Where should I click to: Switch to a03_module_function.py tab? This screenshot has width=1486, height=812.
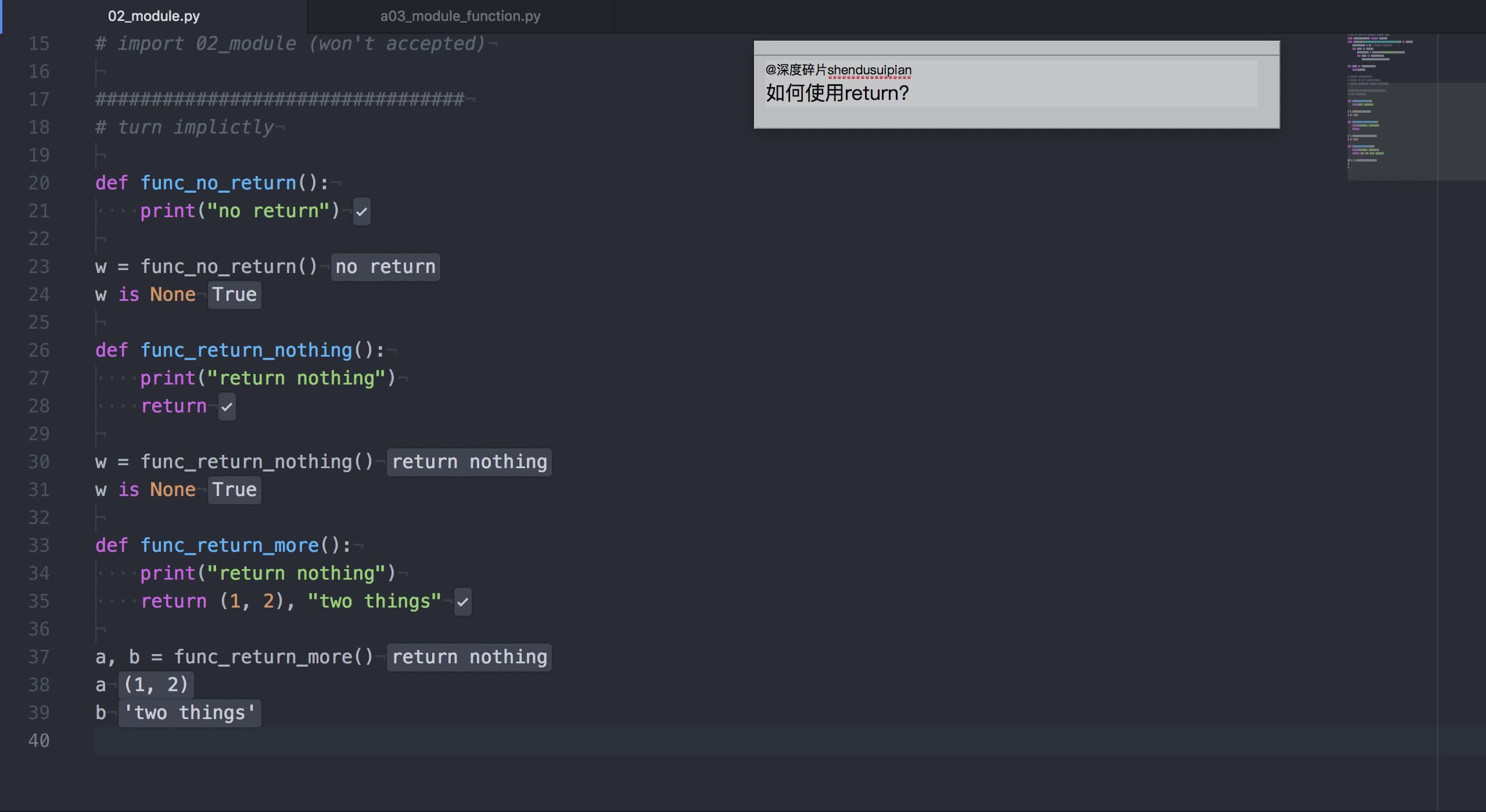coord(461,16)
